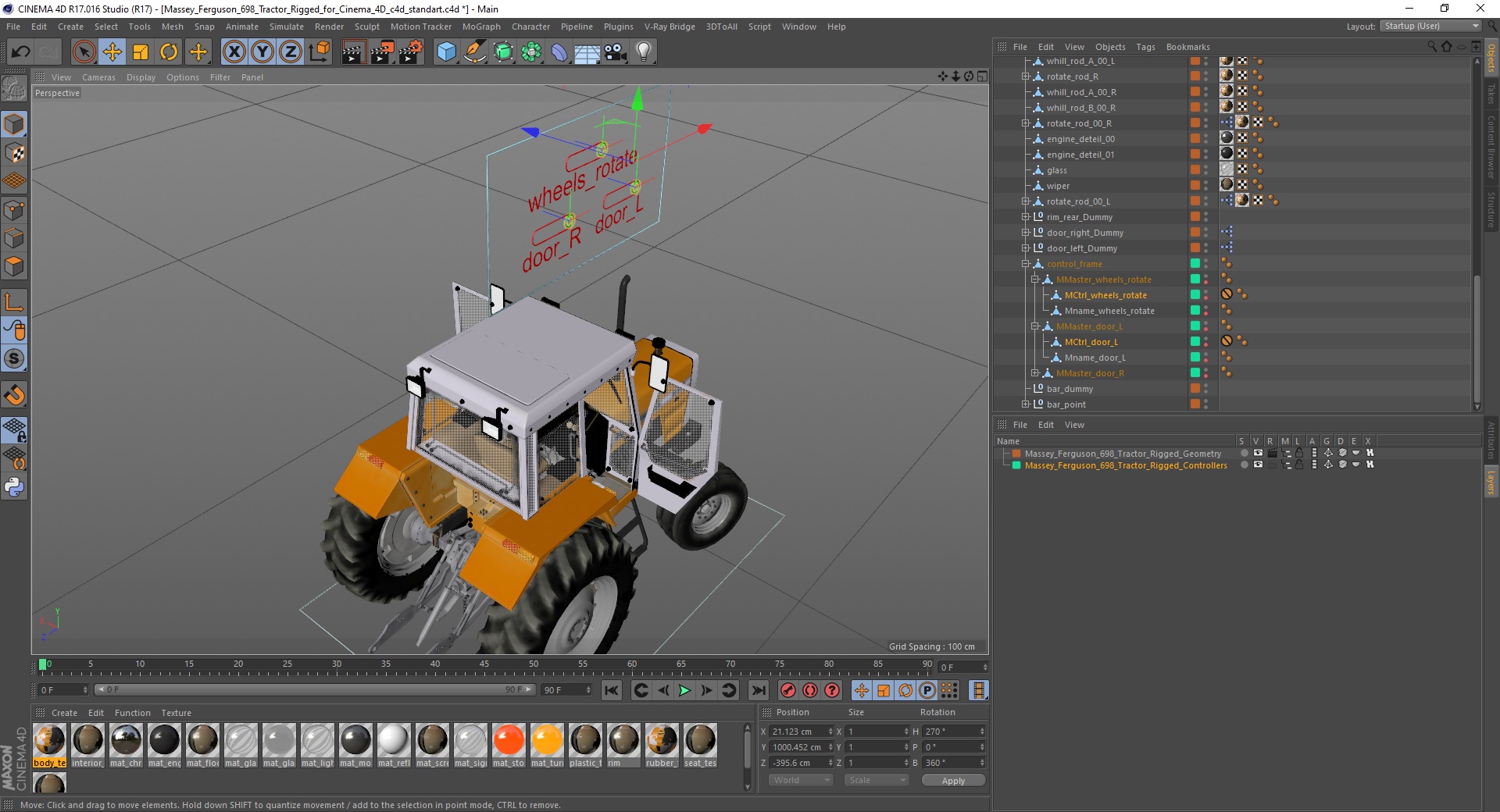Viewport: 1500px width, 812px height.
Task: Render to Picture Viewer
Action: (382, 52)
